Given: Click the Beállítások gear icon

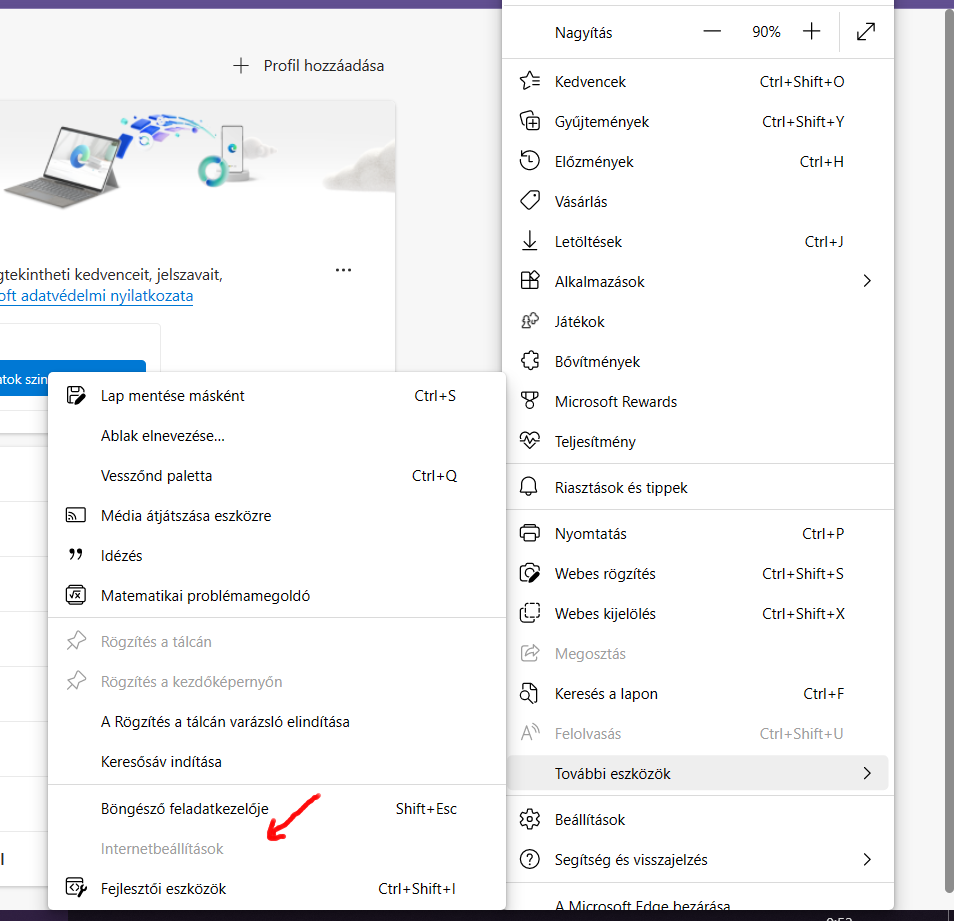Looking at the screenshot, I should click(529, 819).
